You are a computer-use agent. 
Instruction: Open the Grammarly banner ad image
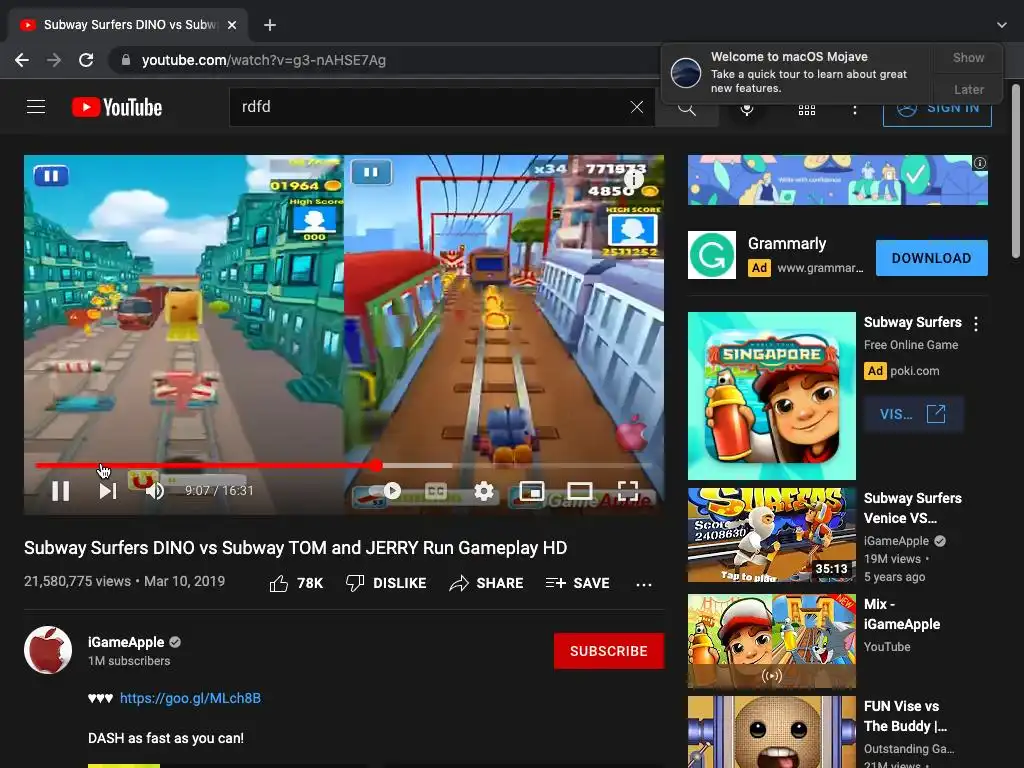point(837,180)
